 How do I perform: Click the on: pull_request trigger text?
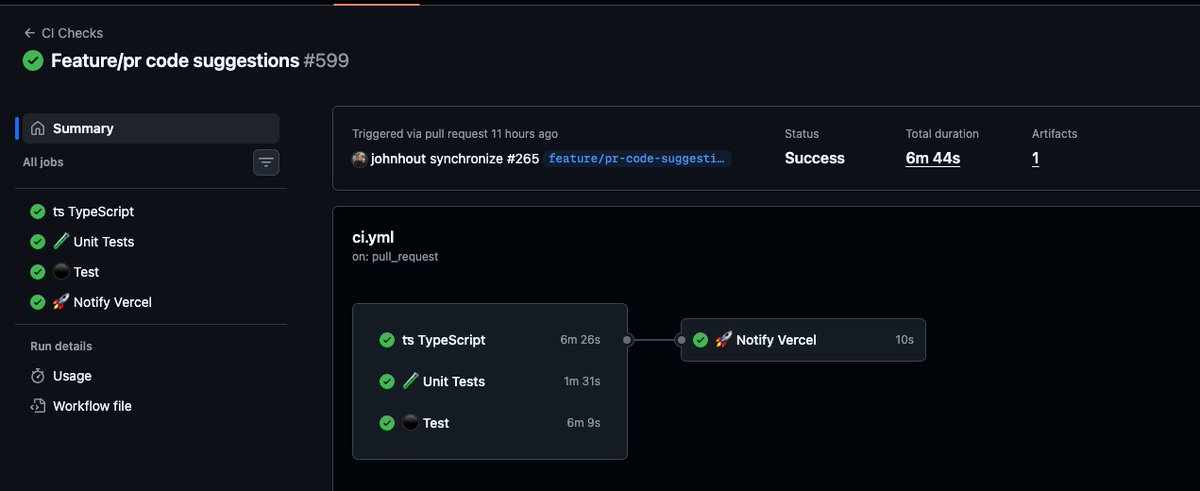pyautogui.click(x=395, y=256)
